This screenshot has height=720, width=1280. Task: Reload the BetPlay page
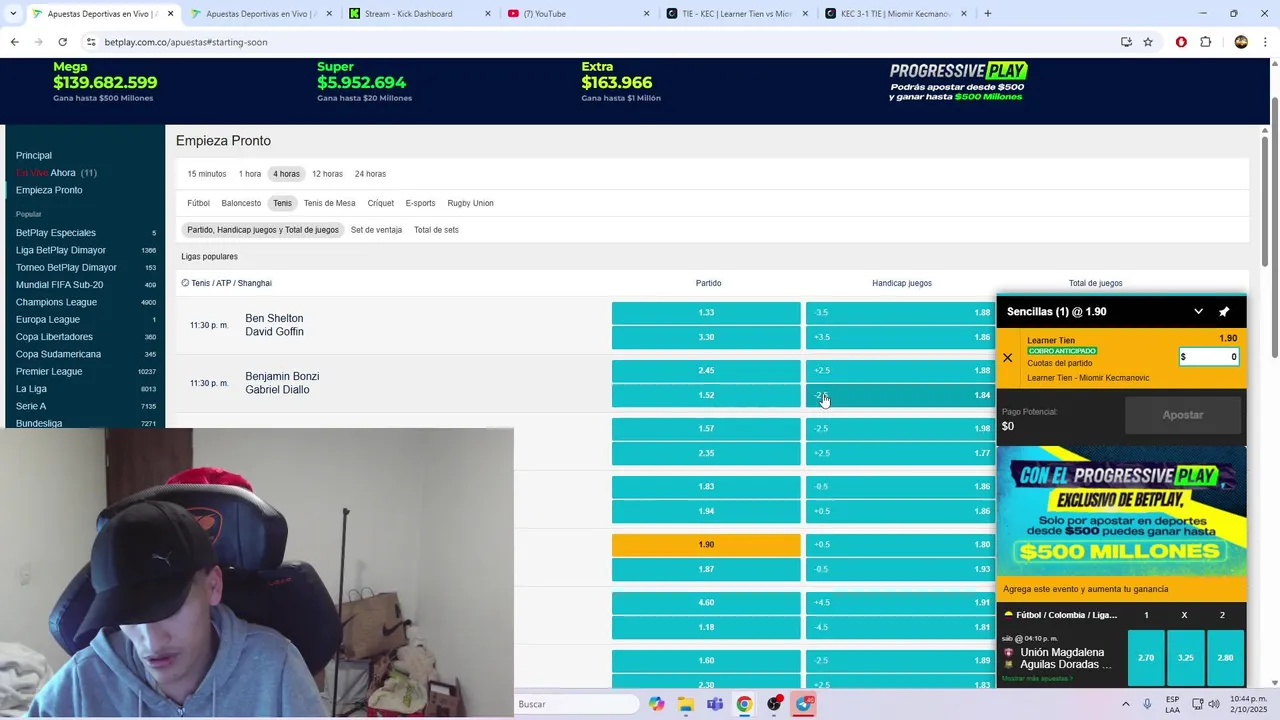click(x=62, y=42)
